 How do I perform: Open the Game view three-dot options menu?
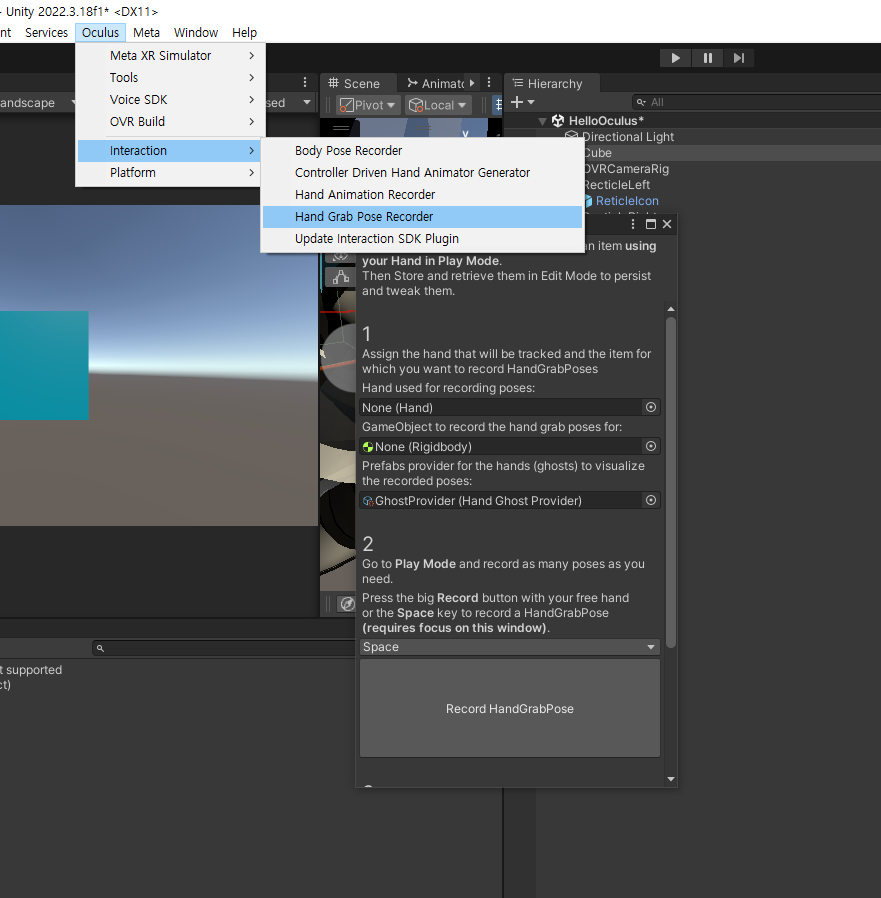pyautogui.click(x=305, y=82)
